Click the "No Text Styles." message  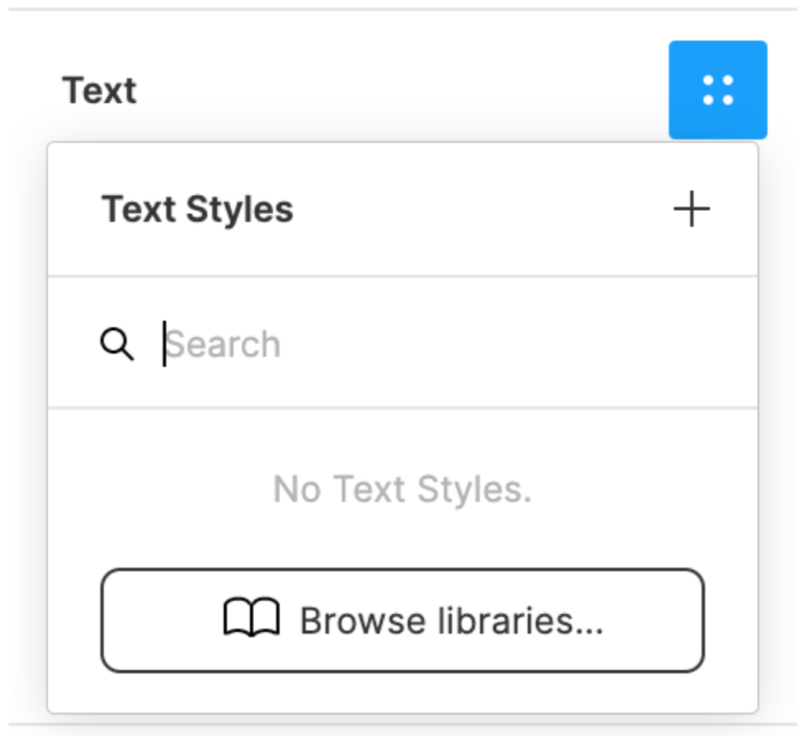click(x=402, y=490)
